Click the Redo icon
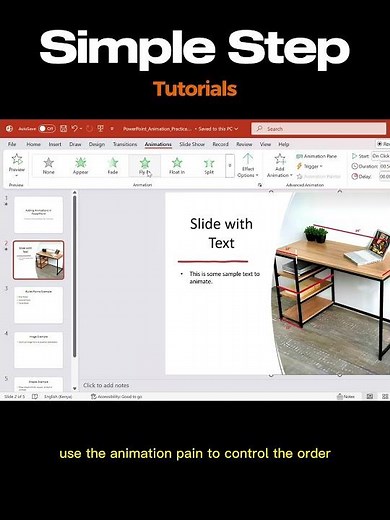This screenshot has height=520, width=390. coord(89,128)
